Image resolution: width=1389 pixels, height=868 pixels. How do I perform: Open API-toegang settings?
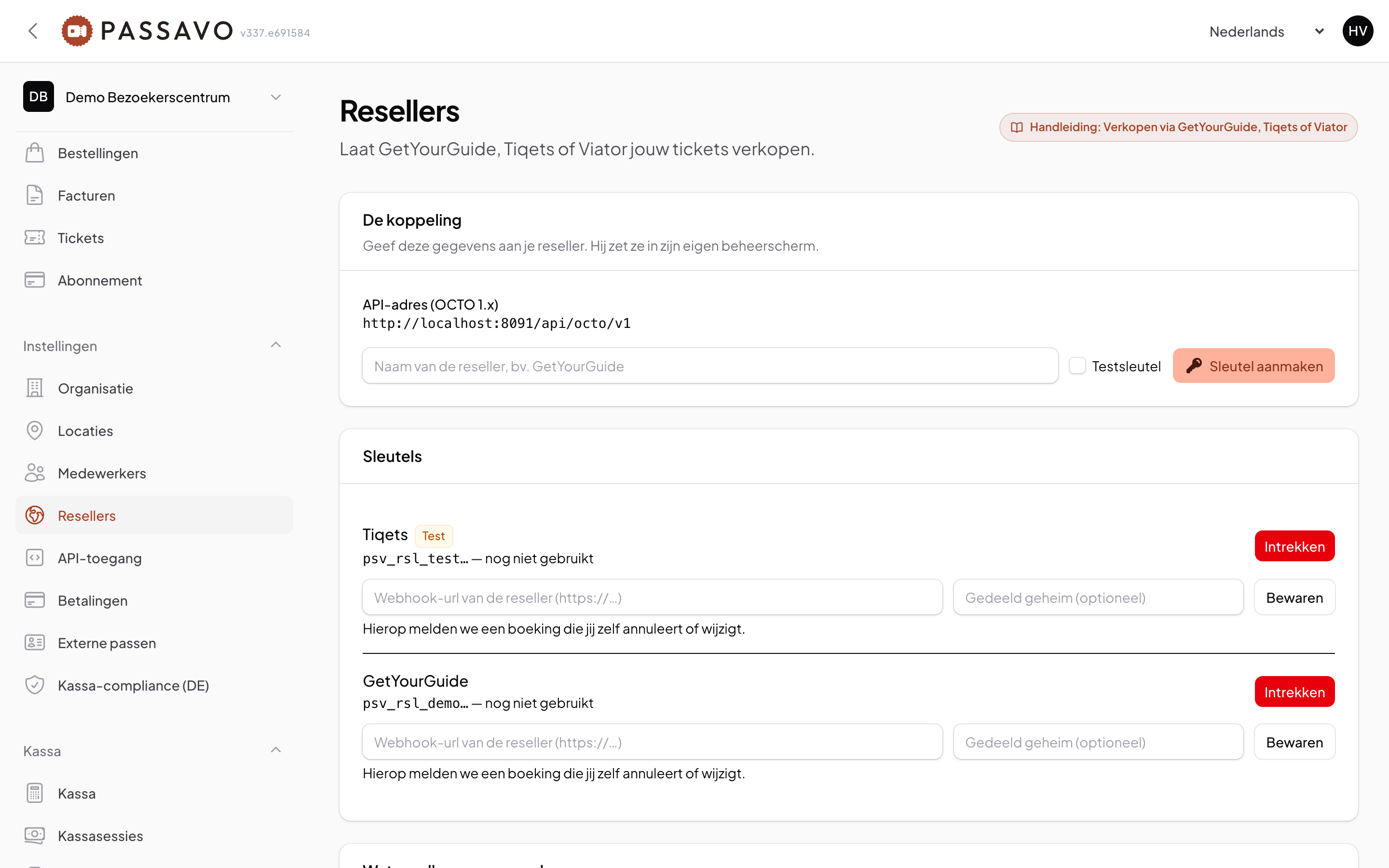pos(154,558)
